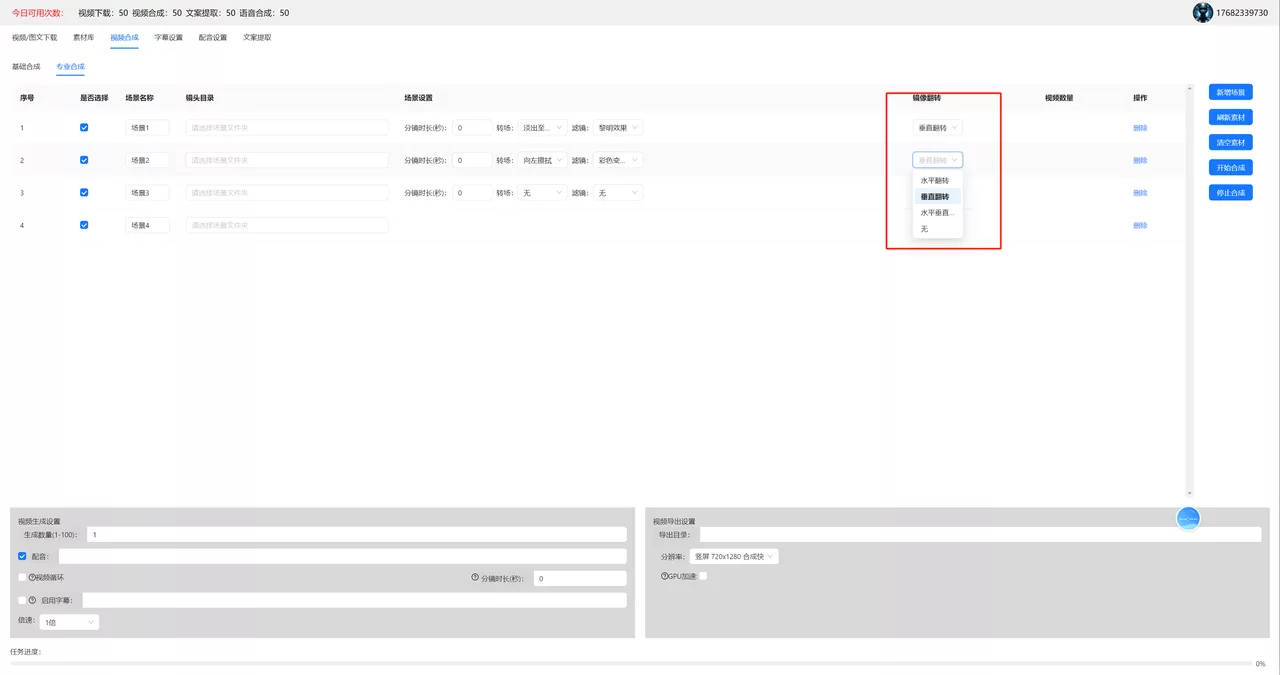Screen dimensions: 1280x675
Task: Click the help icon beside GPU加速
Action: pos(664,576)
